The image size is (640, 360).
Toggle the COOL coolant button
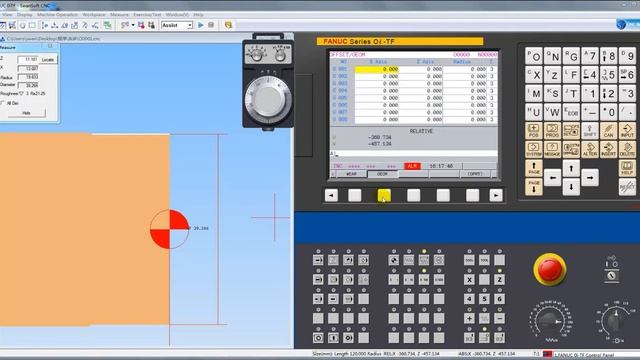[469, 260]
